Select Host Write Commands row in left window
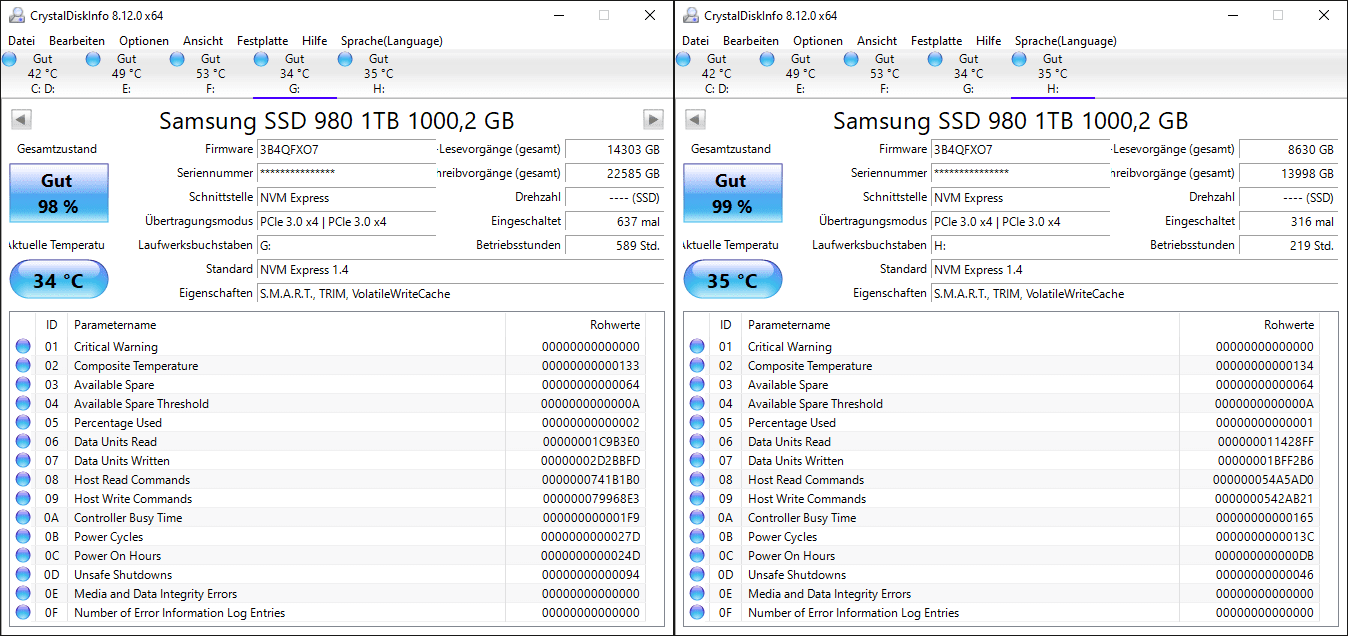Screen dimensions: 1348x636 pos(329,499)
